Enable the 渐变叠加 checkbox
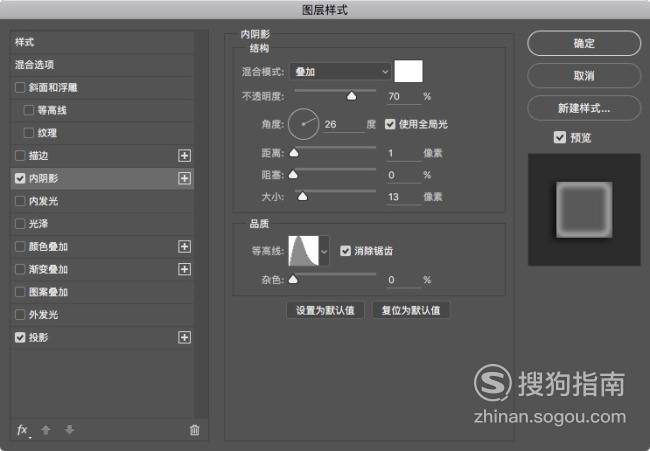Viewport: 650px width, 451px height. (20, 269)
